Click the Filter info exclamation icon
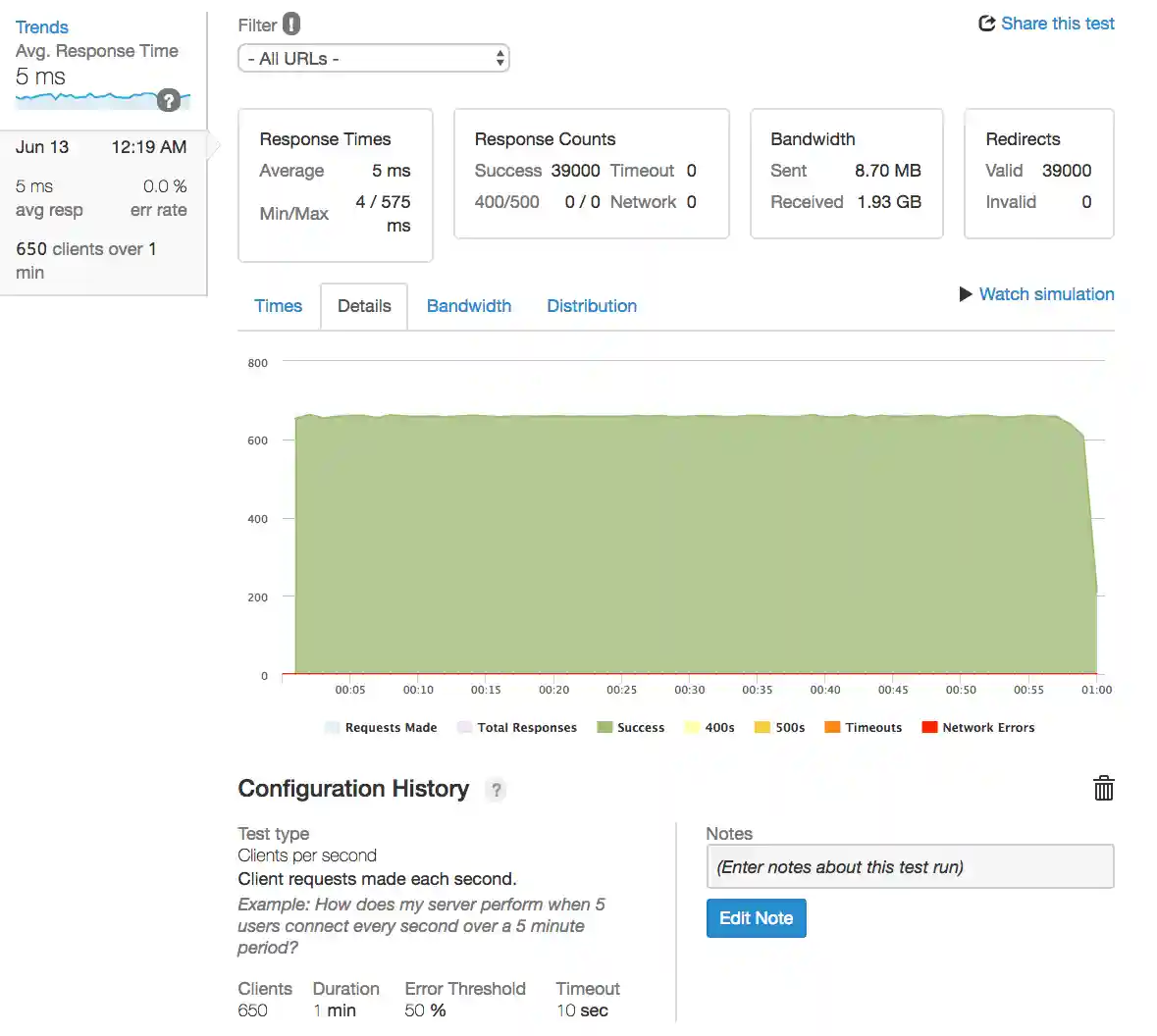 291,25
